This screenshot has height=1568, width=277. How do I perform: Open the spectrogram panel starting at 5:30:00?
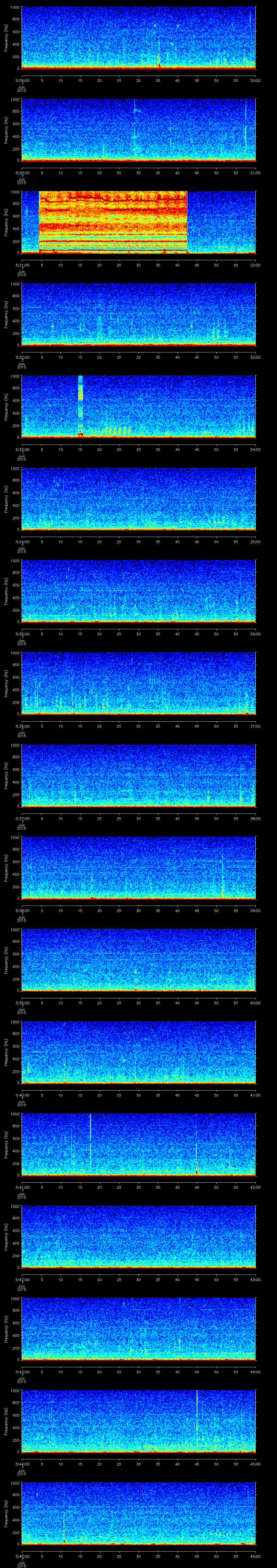point(138,130)
